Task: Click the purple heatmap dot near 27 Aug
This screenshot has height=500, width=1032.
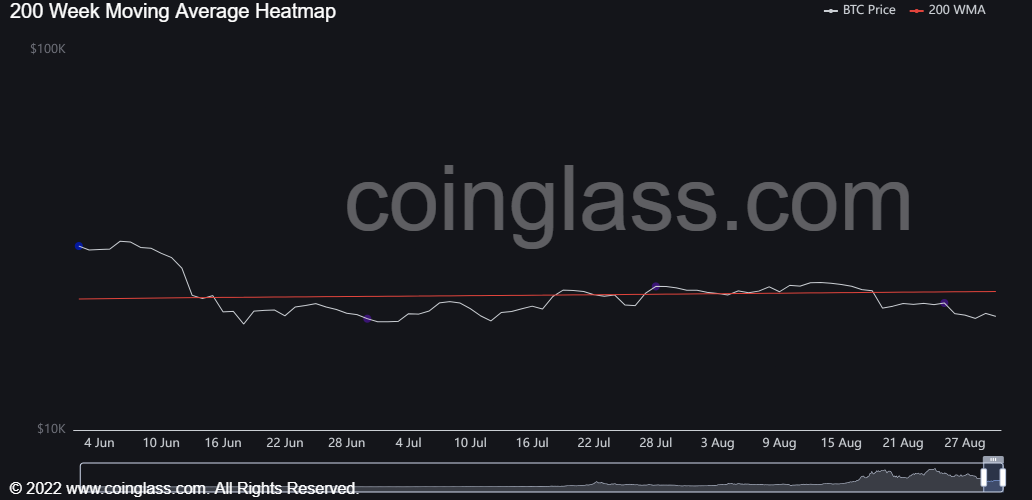Action: (x=944, y=302)
